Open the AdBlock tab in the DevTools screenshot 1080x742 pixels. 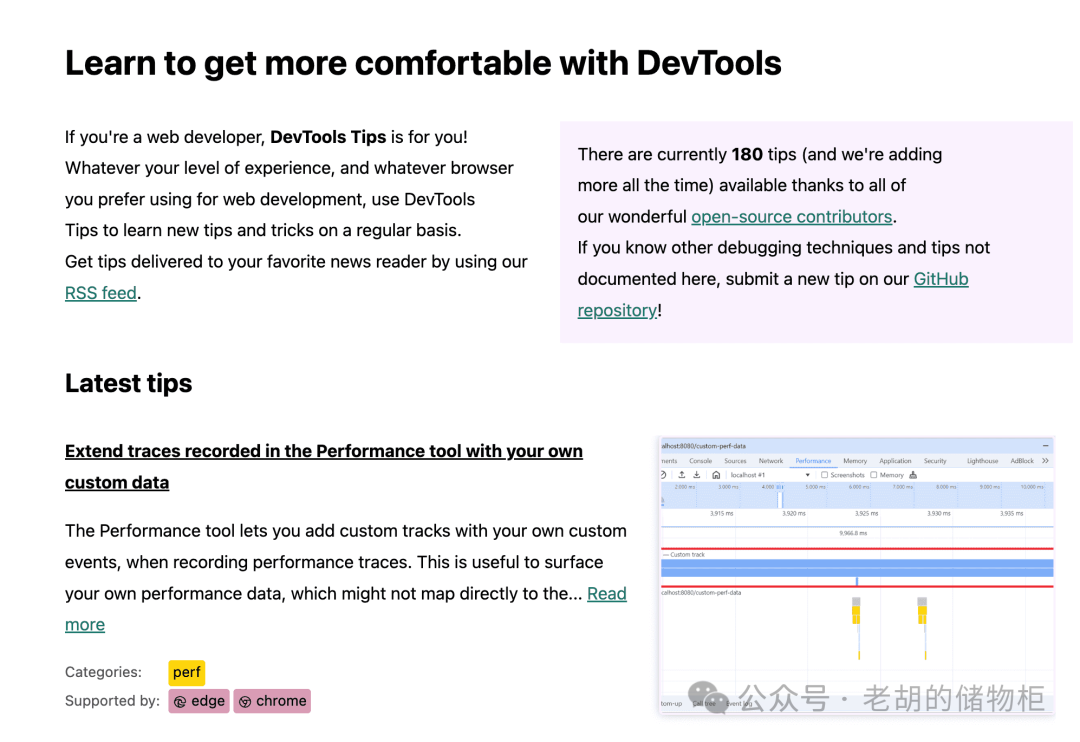tap(1022, 461)
